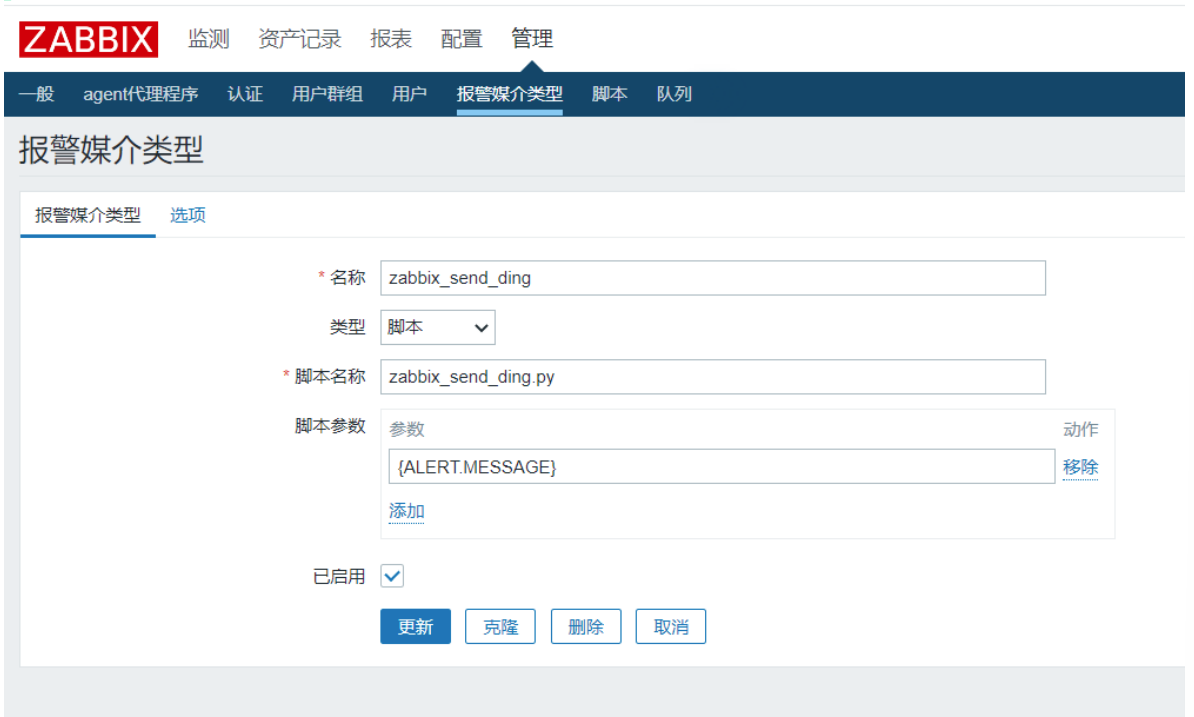The width and height of the screenshot is (1194, 717).
Task: Open the 配置 top menu
Action: (461, 39)
